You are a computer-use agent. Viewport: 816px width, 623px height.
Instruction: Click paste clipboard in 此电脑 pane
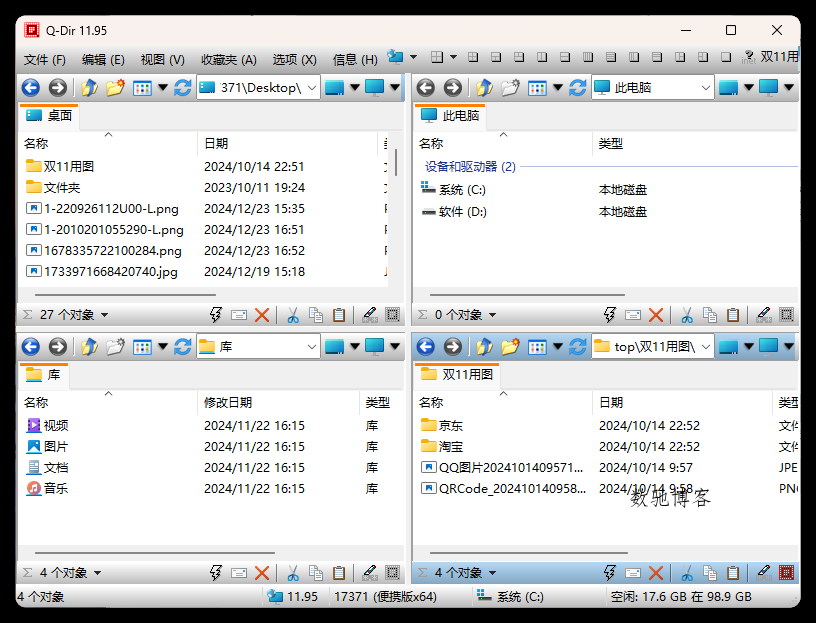733,315
